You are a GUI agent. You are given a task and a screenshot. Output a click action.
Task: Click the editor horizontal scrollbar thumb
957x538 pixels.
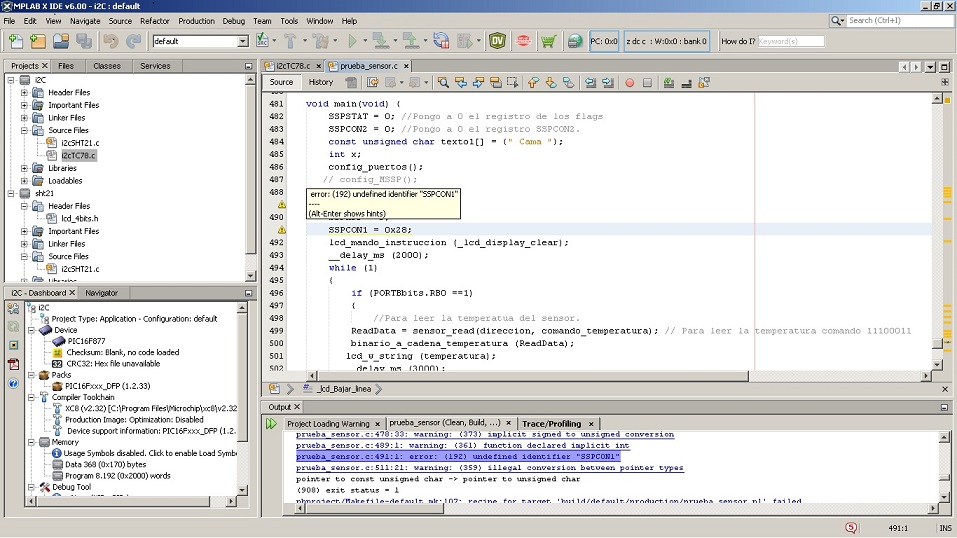(x=532, y=376)
